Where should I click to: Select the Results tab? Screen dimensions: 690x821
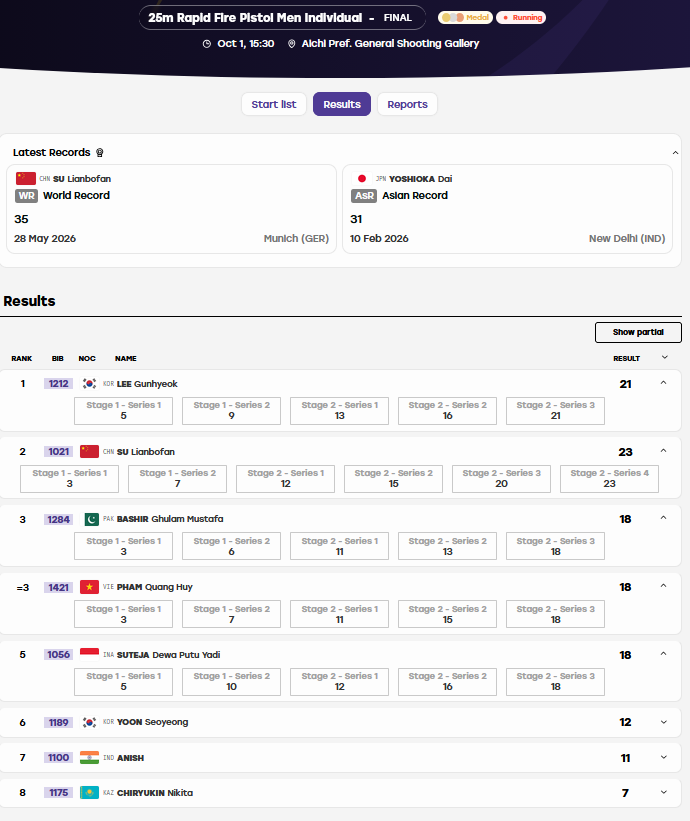[342, 104]
